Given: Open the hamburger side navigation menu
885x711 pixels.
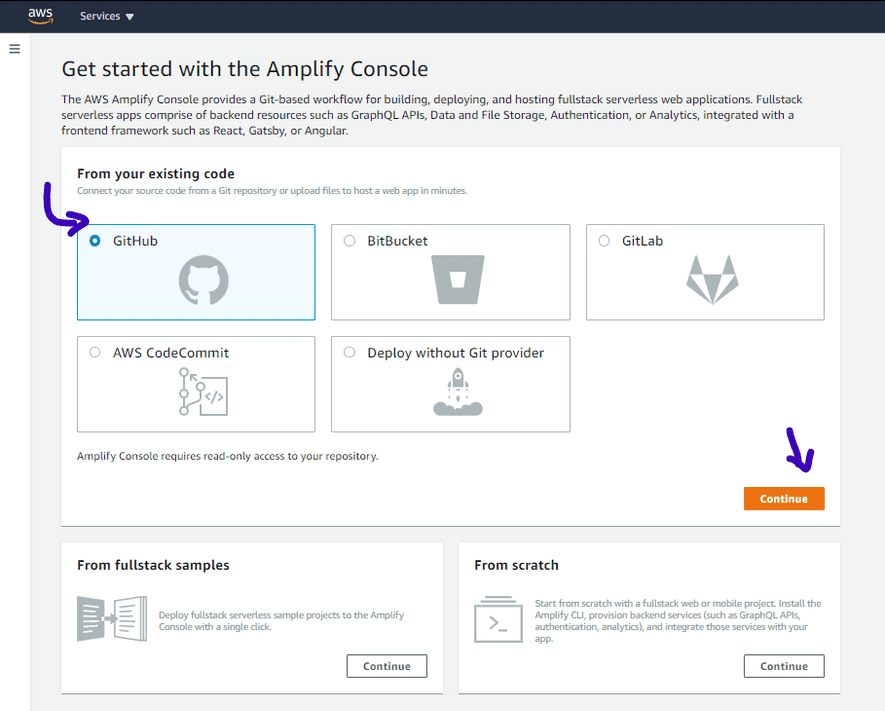Looking at the screenshot, I should pyautogui.click(x=15, y=49).
